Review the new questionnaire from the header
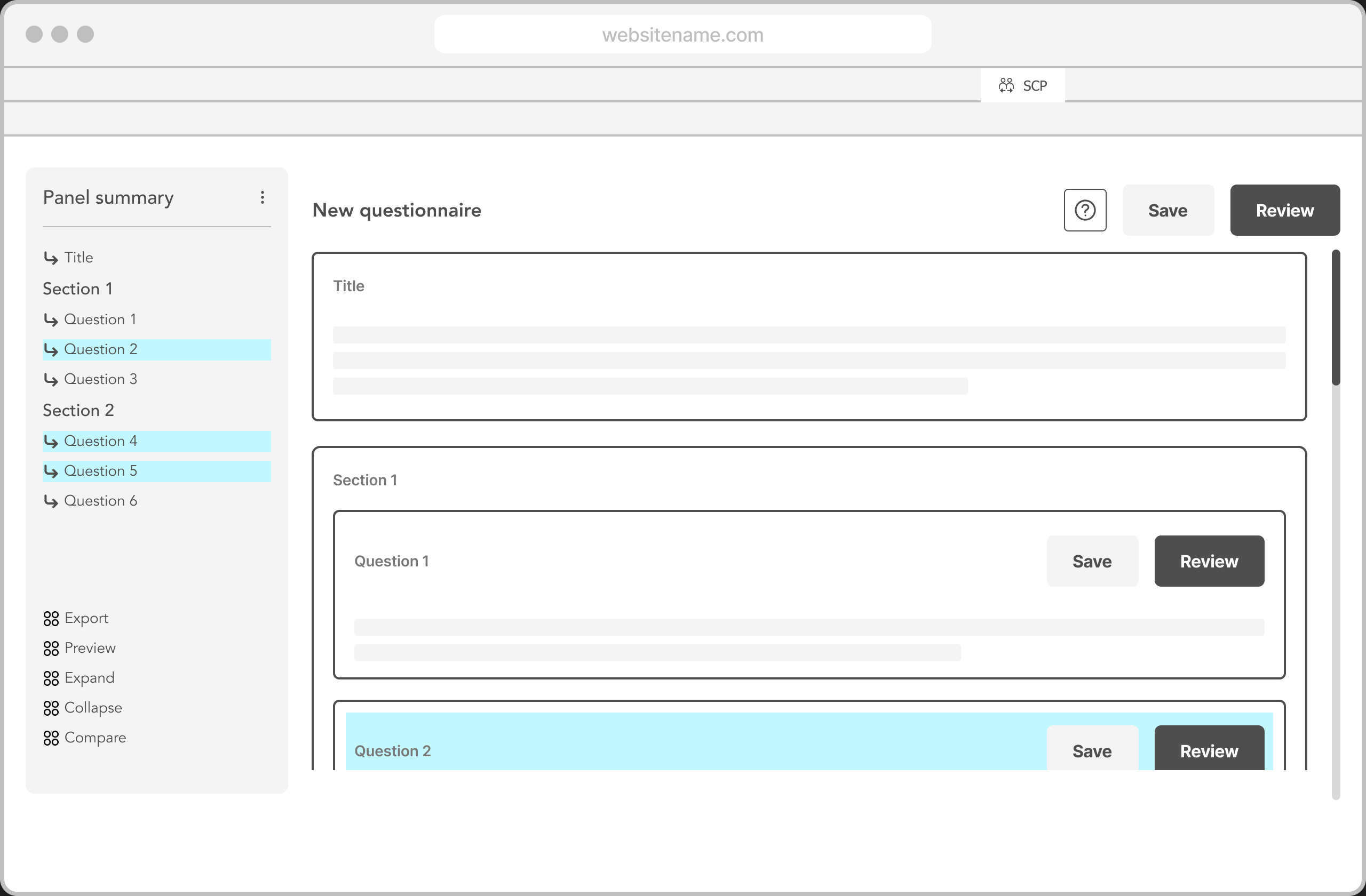The height and width of the screenshot is (896, 1366). click(x=1284, y=210)
